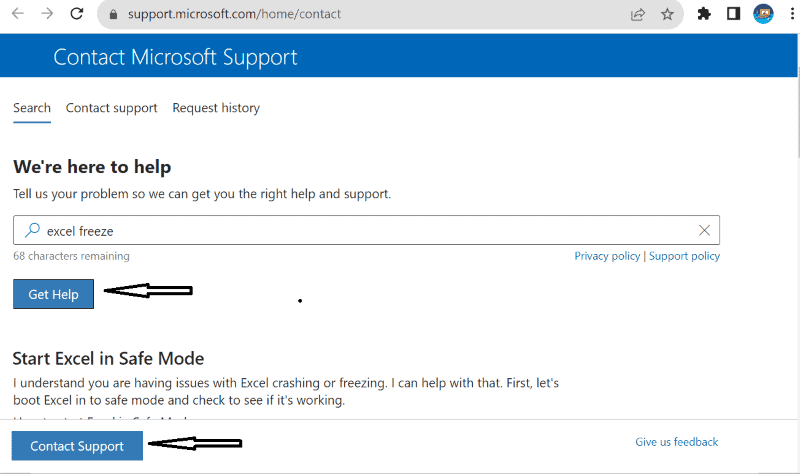
Task: Click the Contact Support button
Action: (77, 446)
